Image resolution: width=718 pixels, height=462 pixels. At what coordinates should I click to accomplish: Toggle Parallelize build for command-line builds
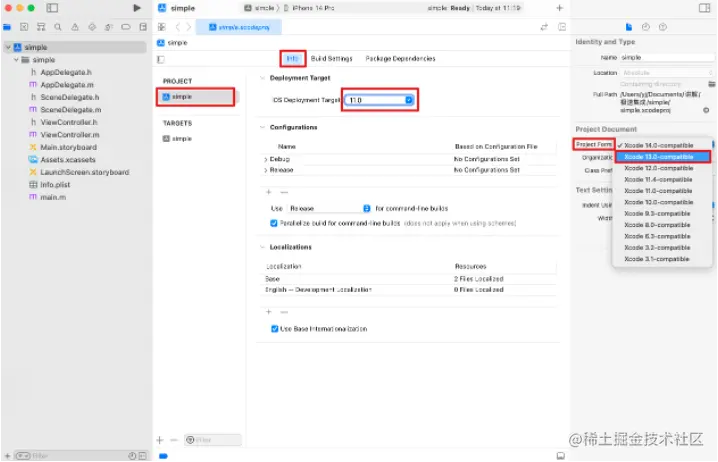[274, 223]
